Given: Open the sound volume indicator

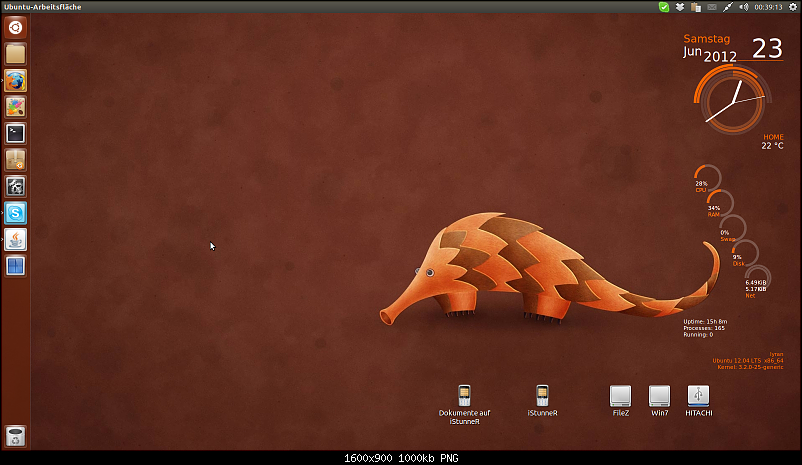Looking at the screenshot, I should pyautogui.click(x=743, y=7).
